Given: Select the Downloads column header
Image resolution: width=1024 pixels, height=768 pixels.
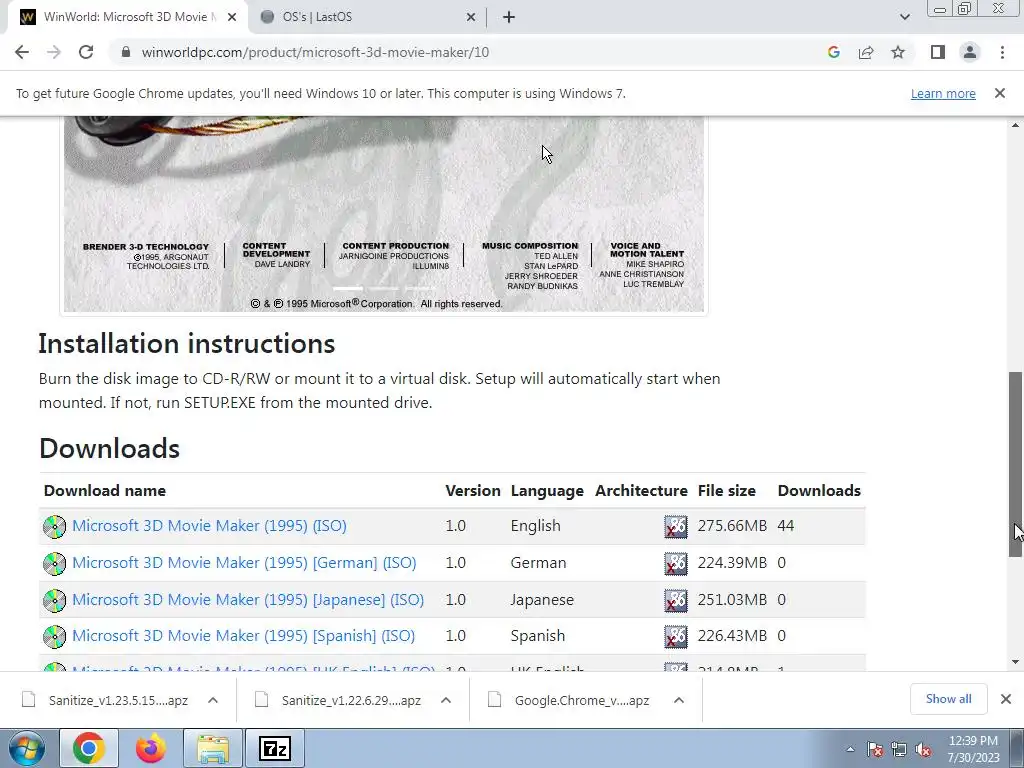Looking at the screenshot, I should point(819,490).
